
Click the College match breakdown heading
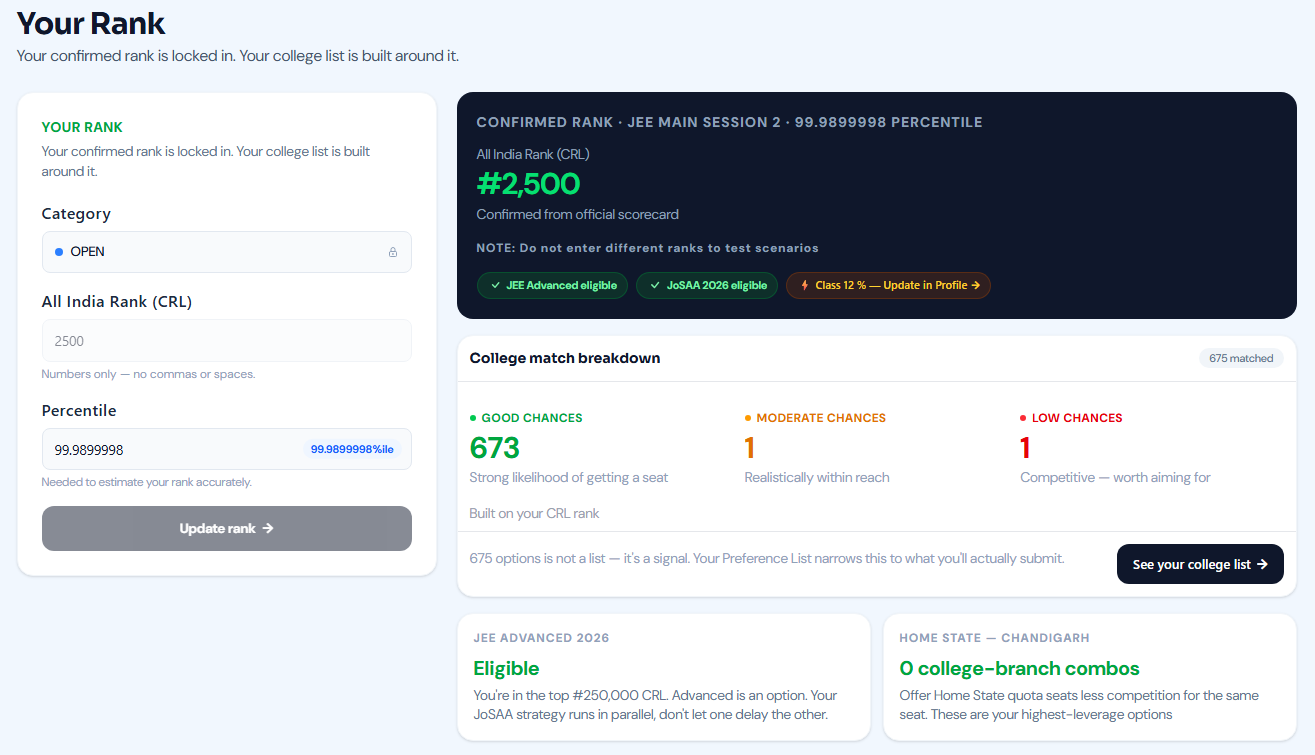click(565, 358)
